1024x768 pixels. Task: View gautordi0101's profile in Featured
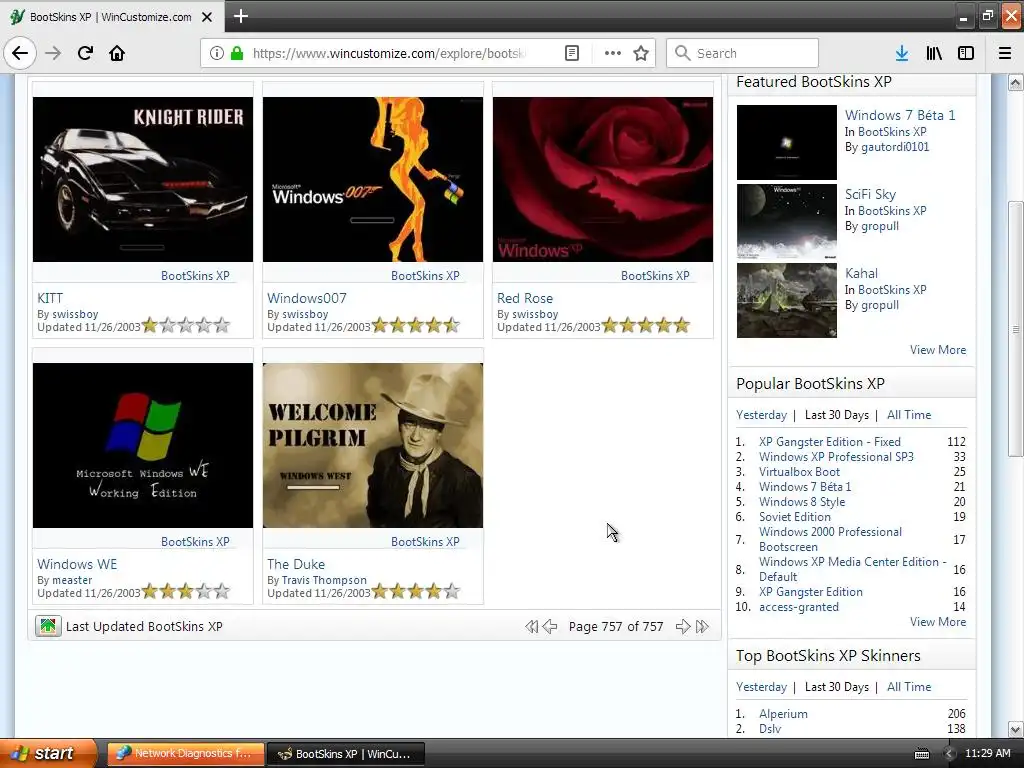click(x=895, y=147)
